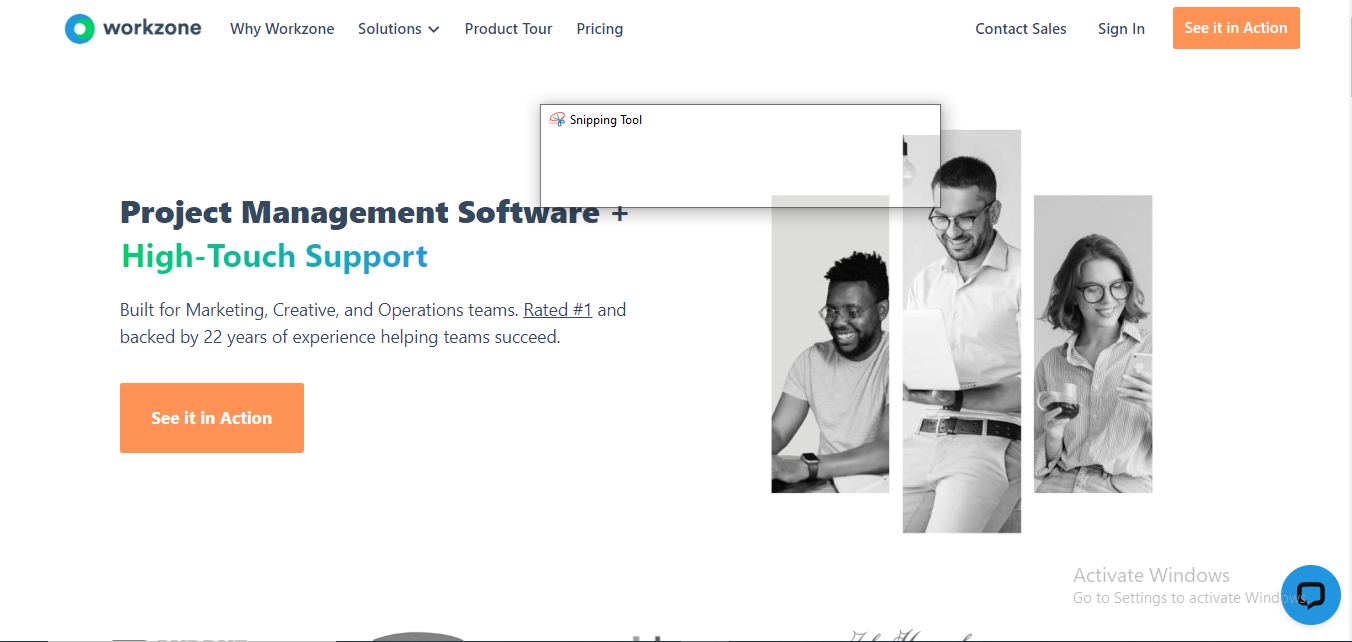Click the workzone wordmark text
This screenshot has width=1352, height=642.
click(x=152, y=28)
